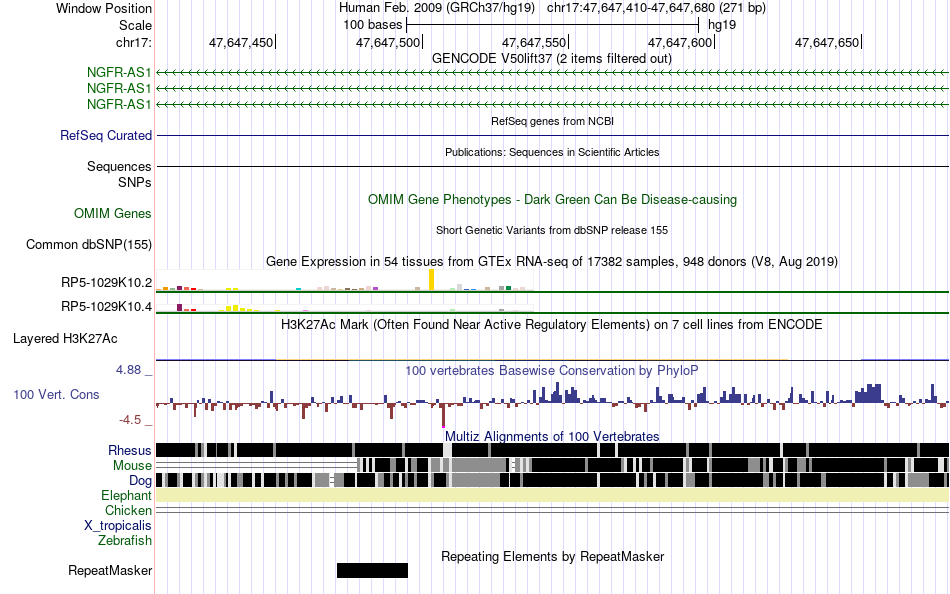This screenshot has height=594, width=950.
Task: Click the GENCODE V50lift37 track title
Action: [x=552, y=59]
